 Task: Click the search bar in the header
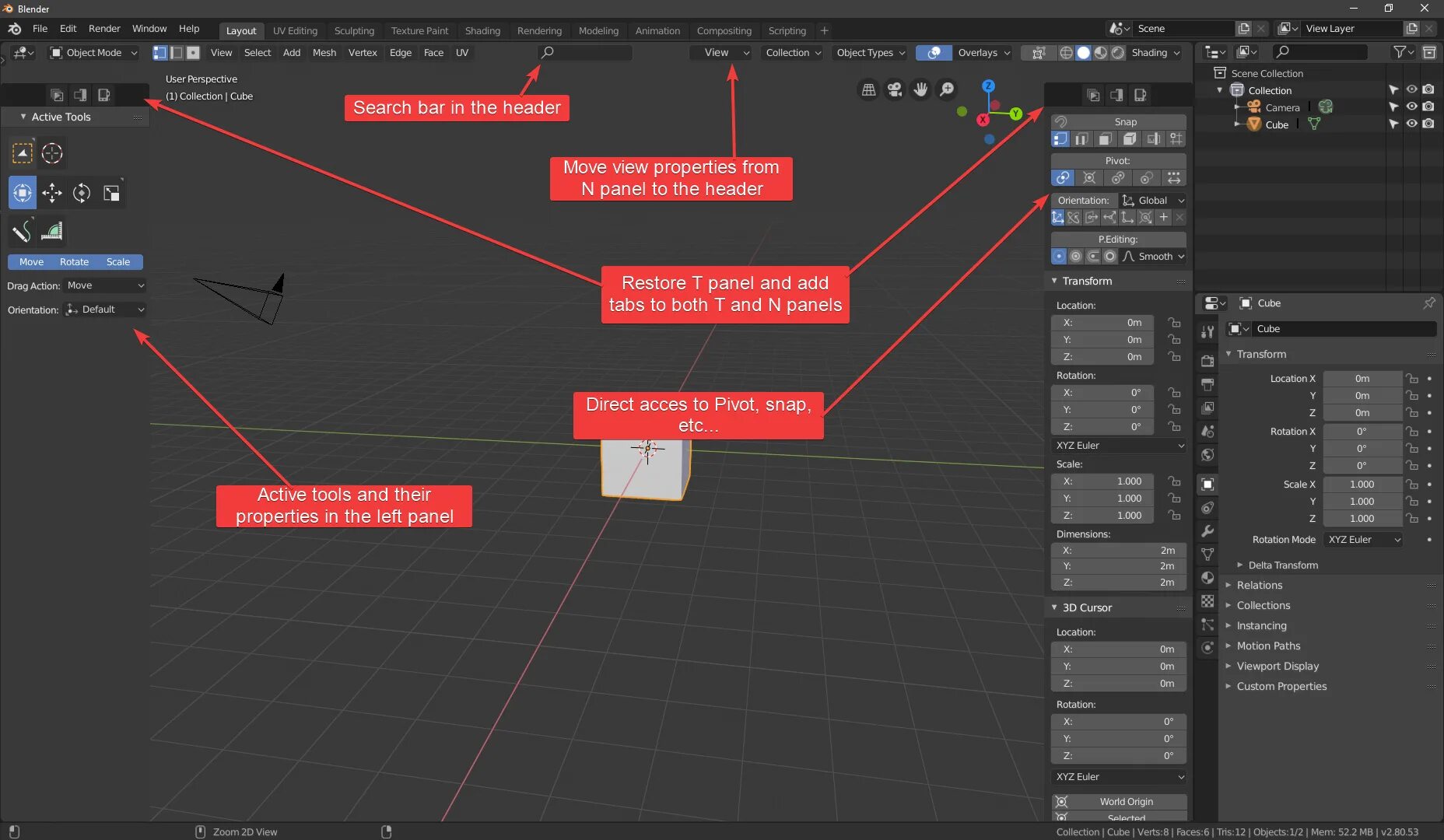click(584, 52)
